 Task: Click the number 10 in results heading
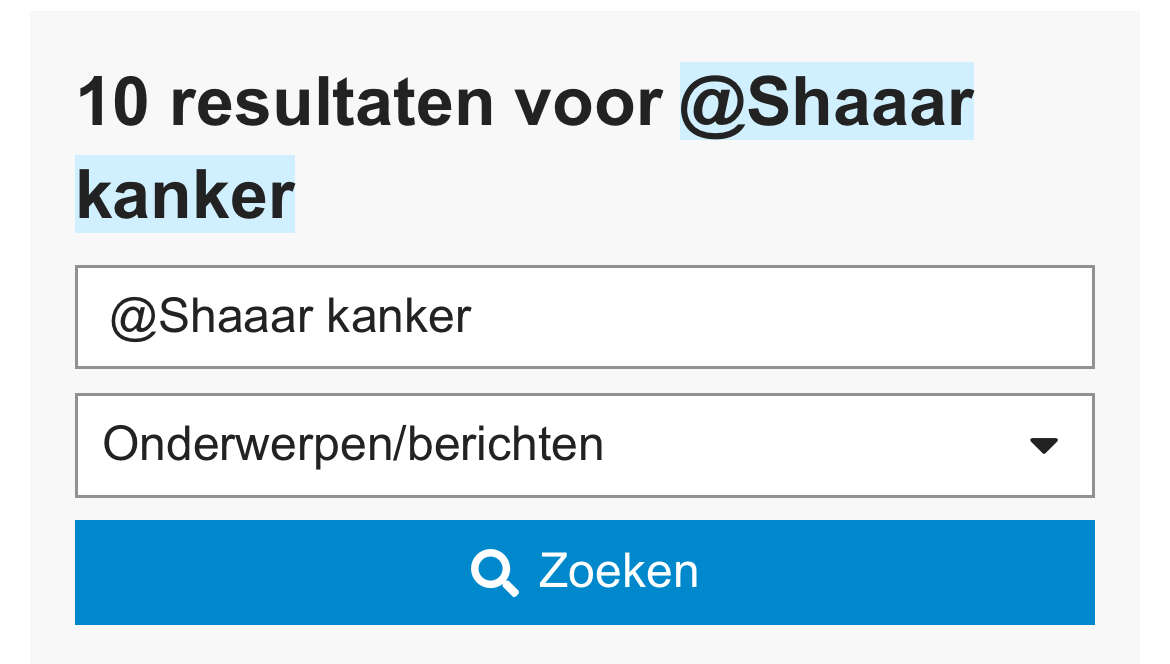pyautogui.click(x=113, y=101)
